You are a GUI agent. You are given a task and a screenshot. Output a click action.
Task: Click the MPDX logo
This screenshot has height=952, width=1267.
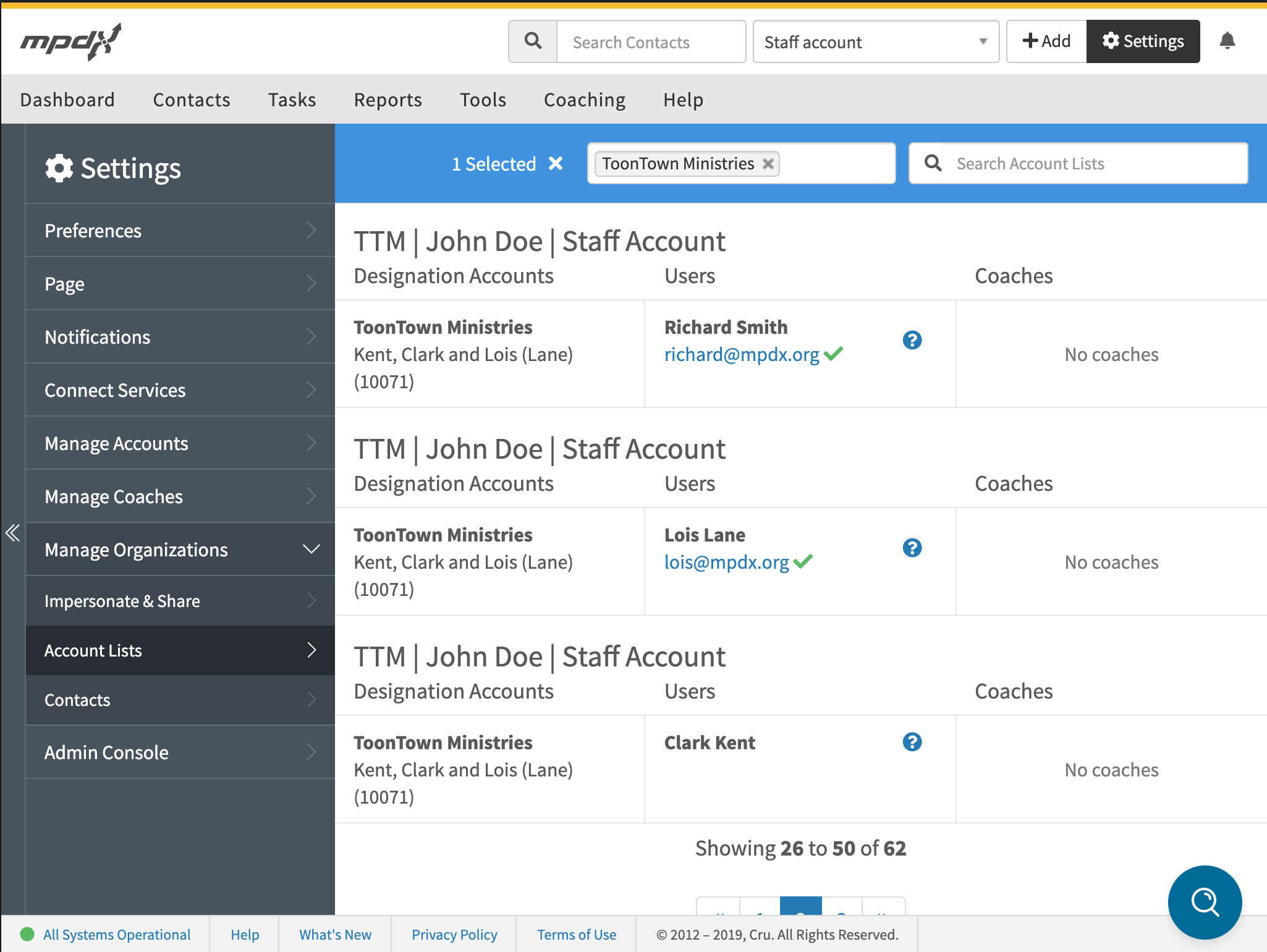pyautogui.click(x=70, y=41)
